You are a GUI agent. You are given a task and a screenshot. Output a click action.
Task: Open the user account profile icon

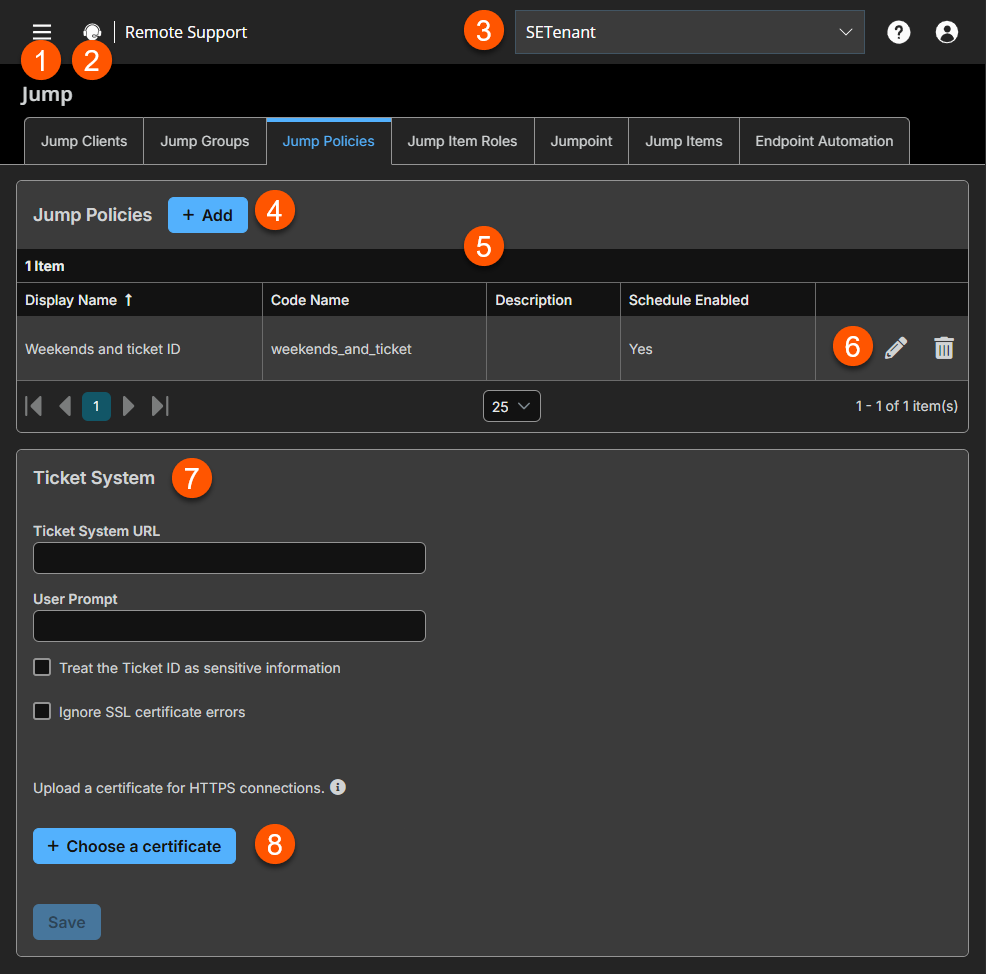coord(946,32)
